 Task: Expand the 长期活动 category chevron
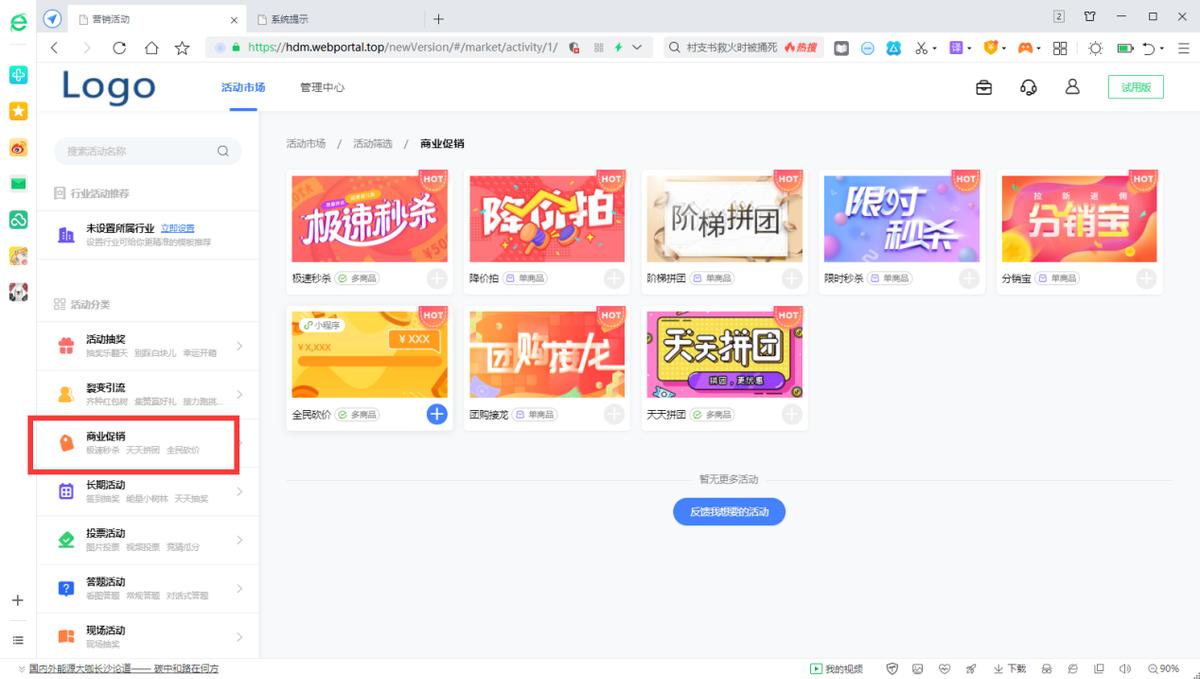point(241,490)
